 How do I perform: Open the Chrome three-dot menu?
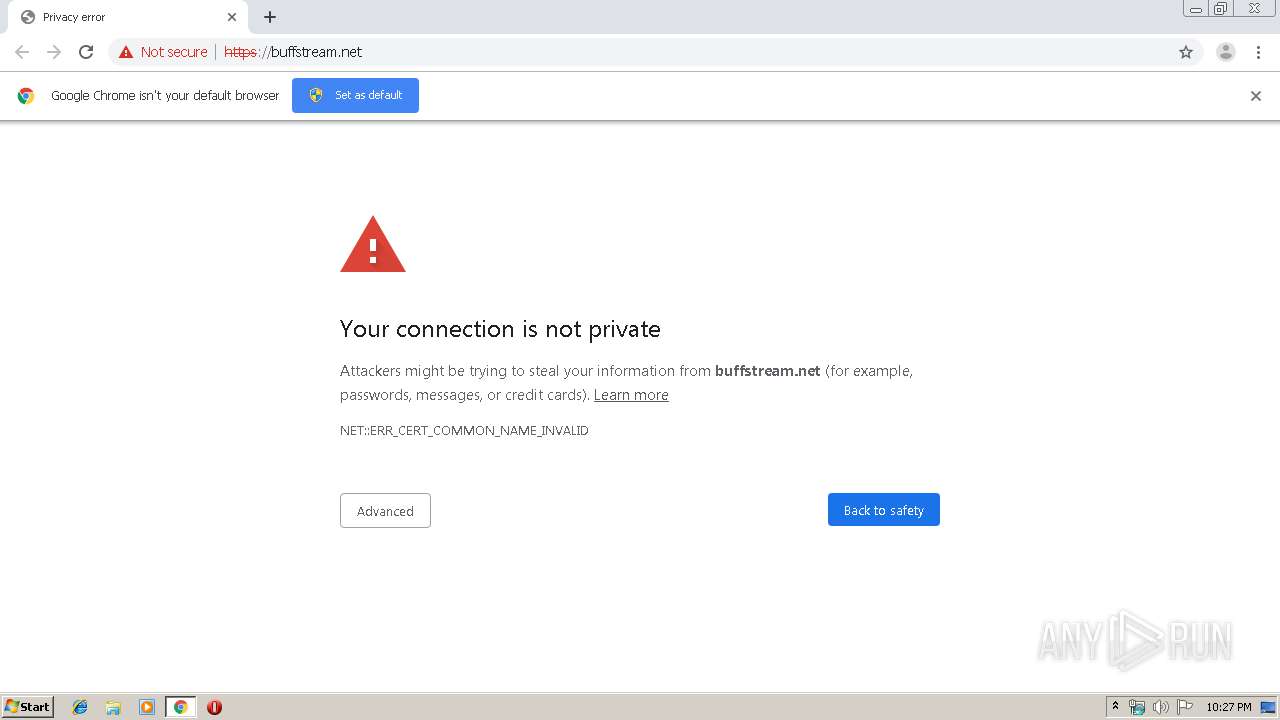point(1258,52)
